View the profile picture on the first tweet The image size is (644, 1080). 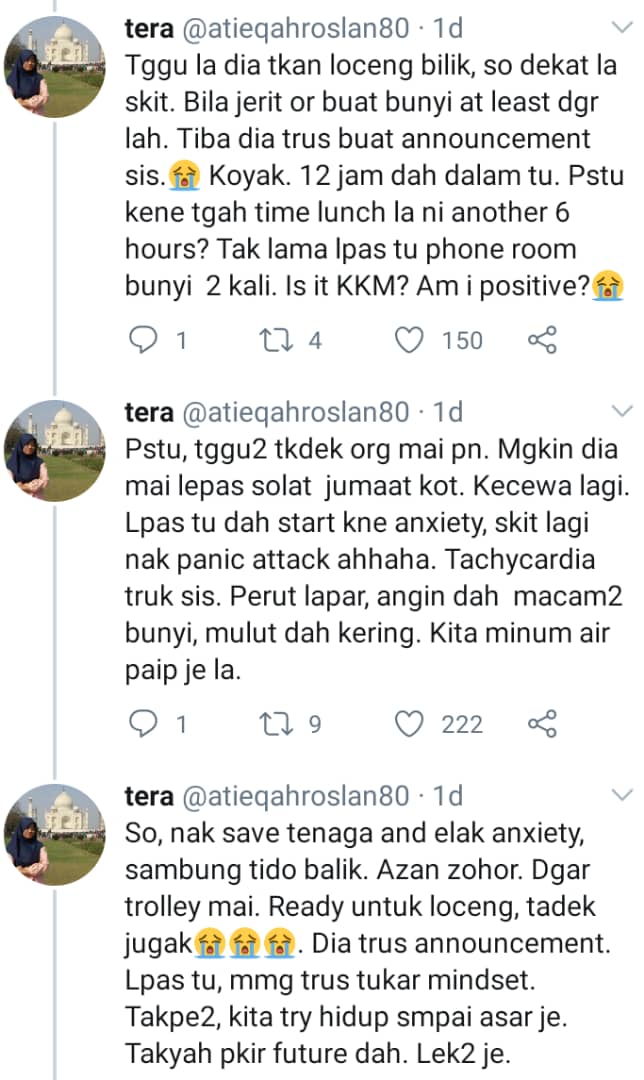tap(54, 67)
